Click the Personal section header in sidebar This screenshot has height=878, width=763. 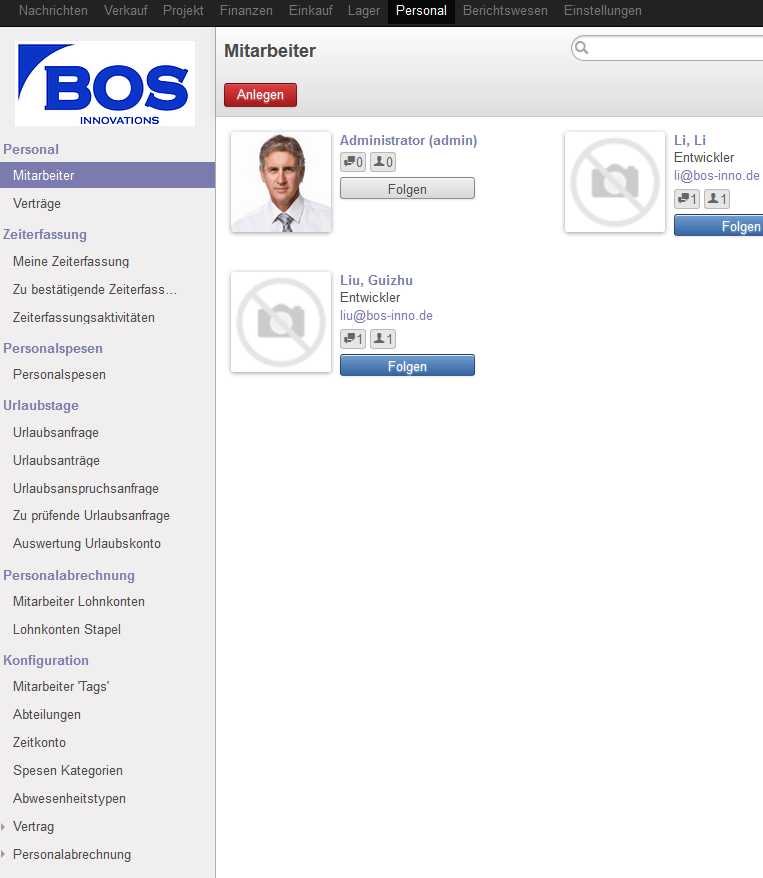[x=31, y=150]
